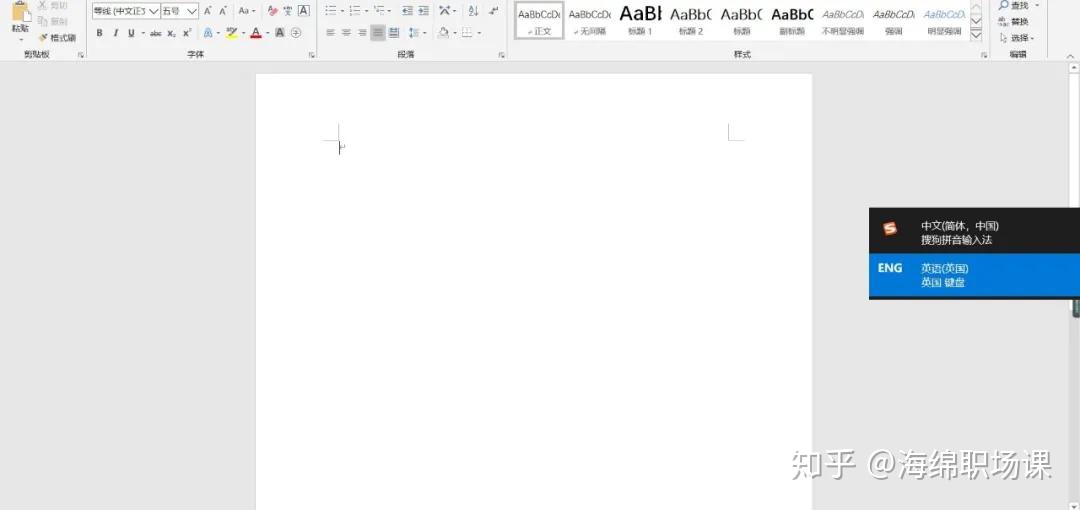Image resolution: width=1080 pixels, height=510 pixels.
Task: Open the font size 五号 combo box
Action: tap(180, 11)
